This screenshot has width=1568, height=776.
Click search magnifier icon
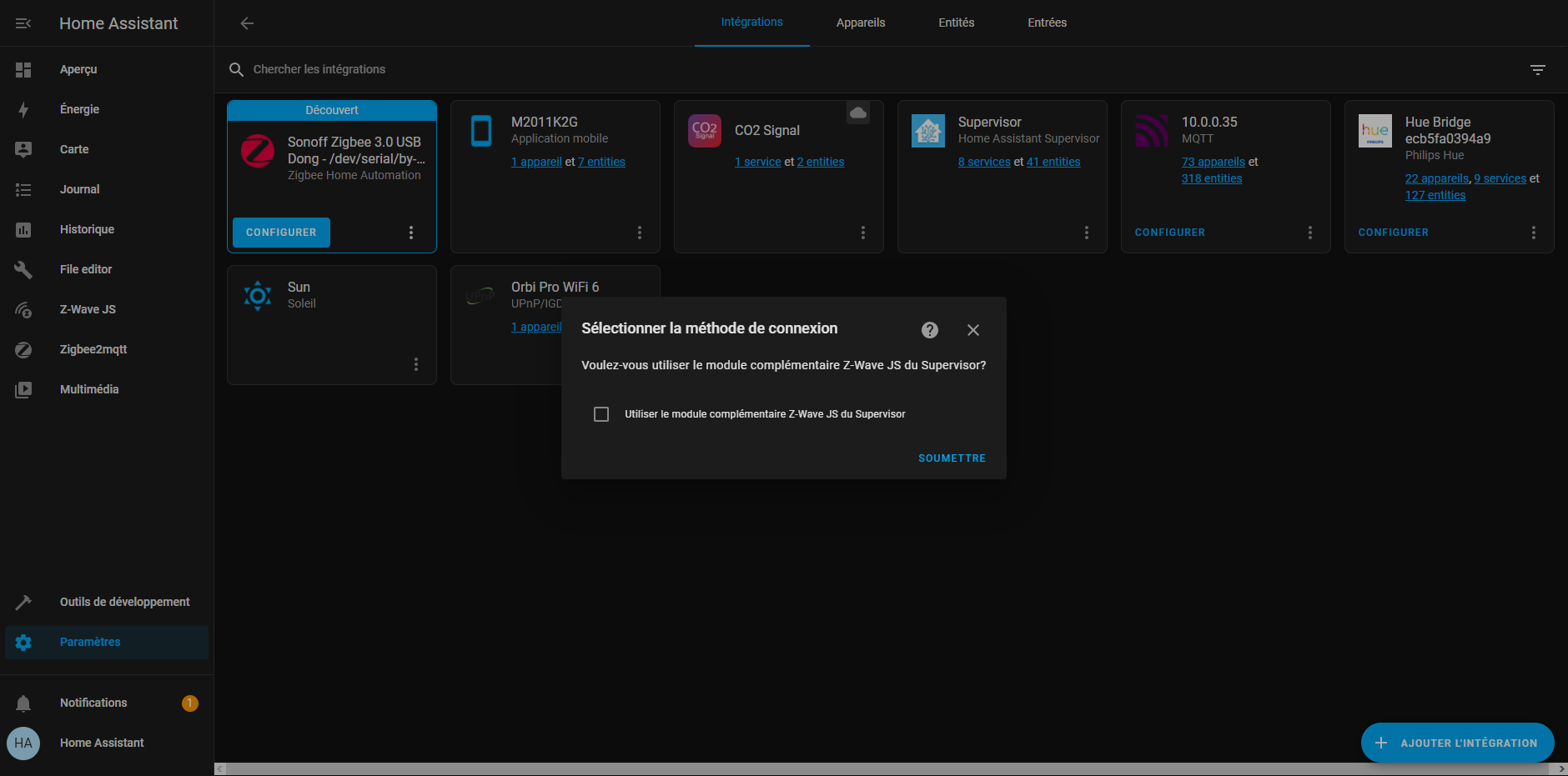236,69
